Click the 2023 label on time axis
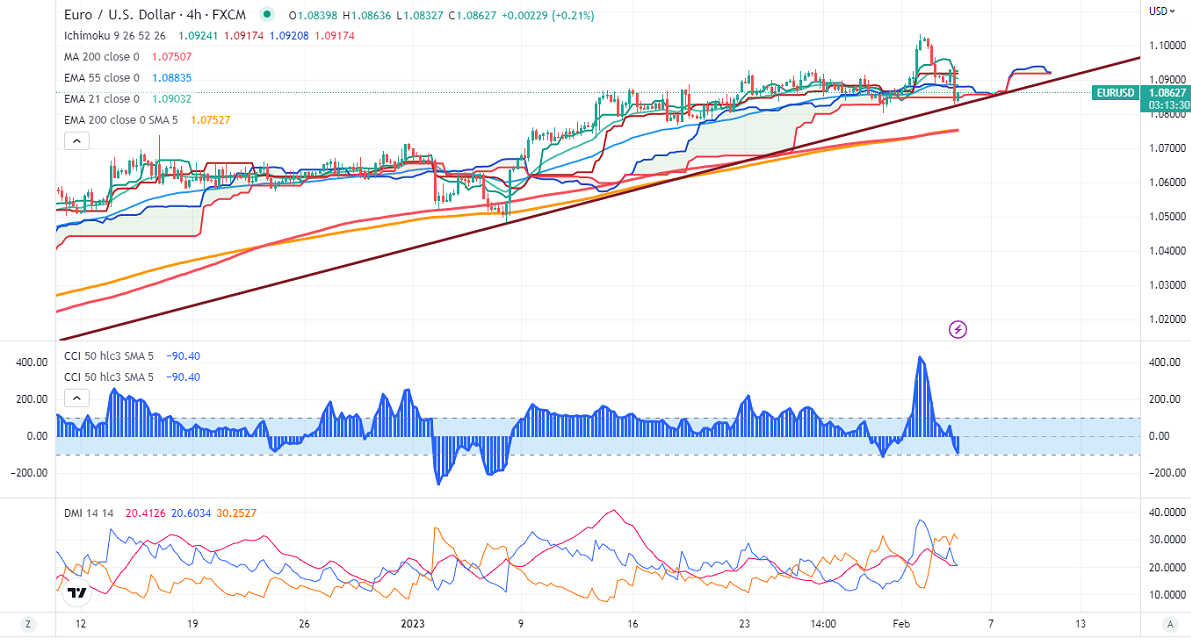This screenshot has width=1191, height=640. click(x=413, y=623)
